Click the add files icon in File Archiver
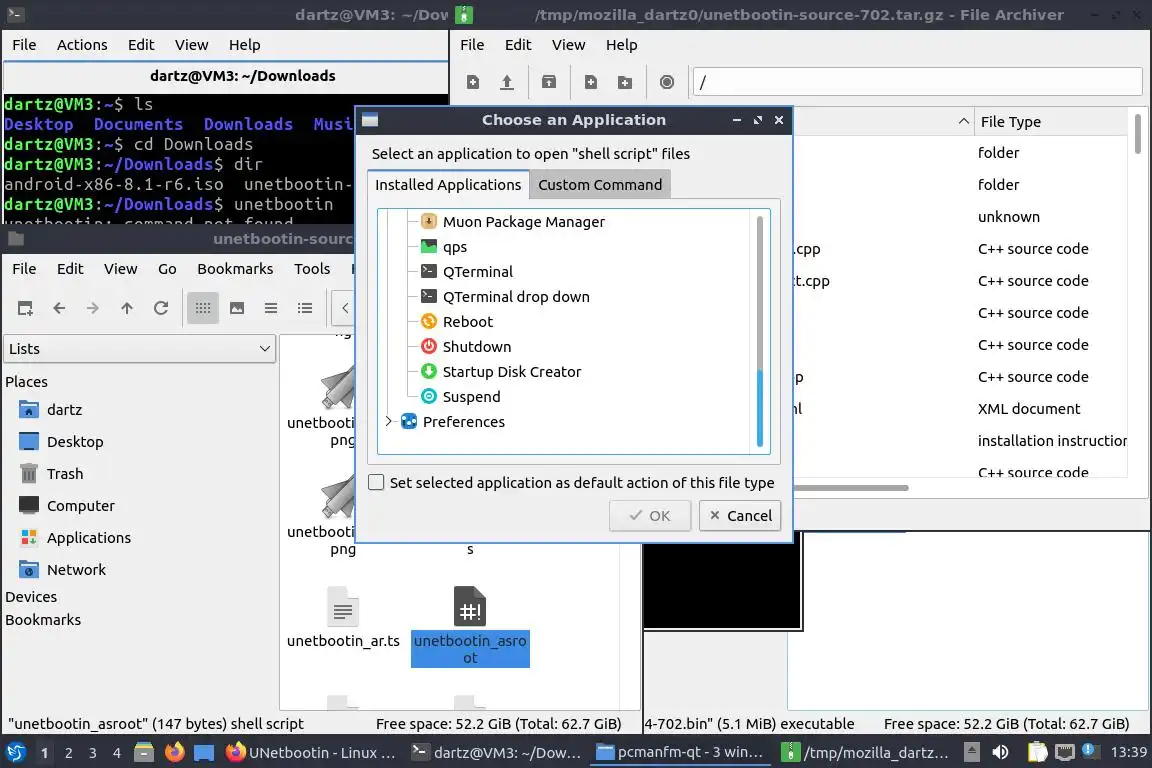This screenshot has width=1152, height=768. [591, 82]
